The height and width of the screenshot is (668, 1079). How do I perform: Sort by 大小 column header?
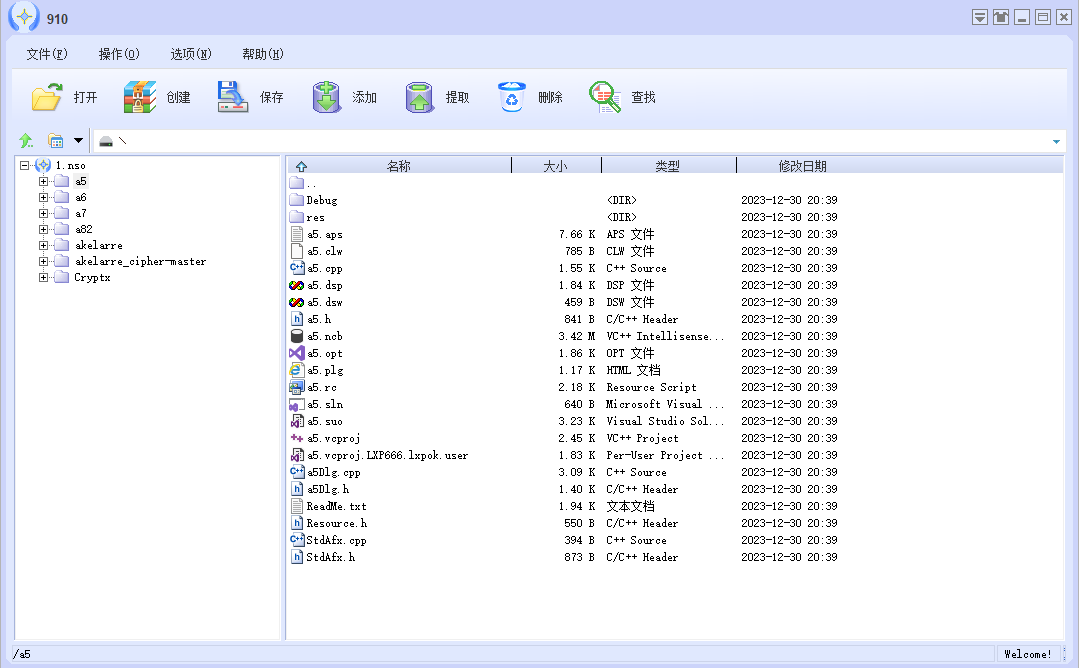[555, 166]
